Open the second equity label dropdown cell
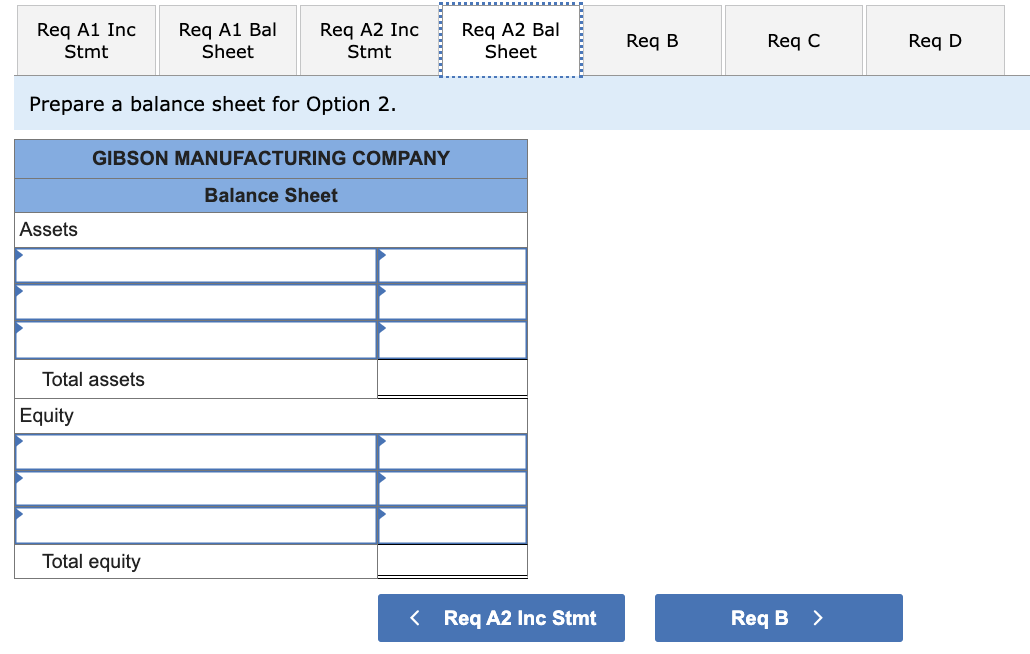Viewport: 1030px width, 654px height. click(x=195, y=488)
